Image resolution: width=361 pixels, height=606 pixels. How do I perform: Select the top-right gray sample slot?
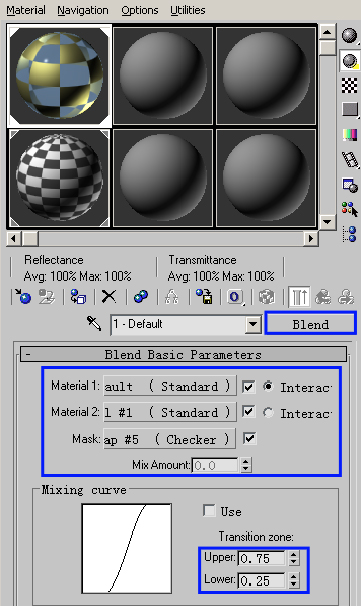coord(266,76)
